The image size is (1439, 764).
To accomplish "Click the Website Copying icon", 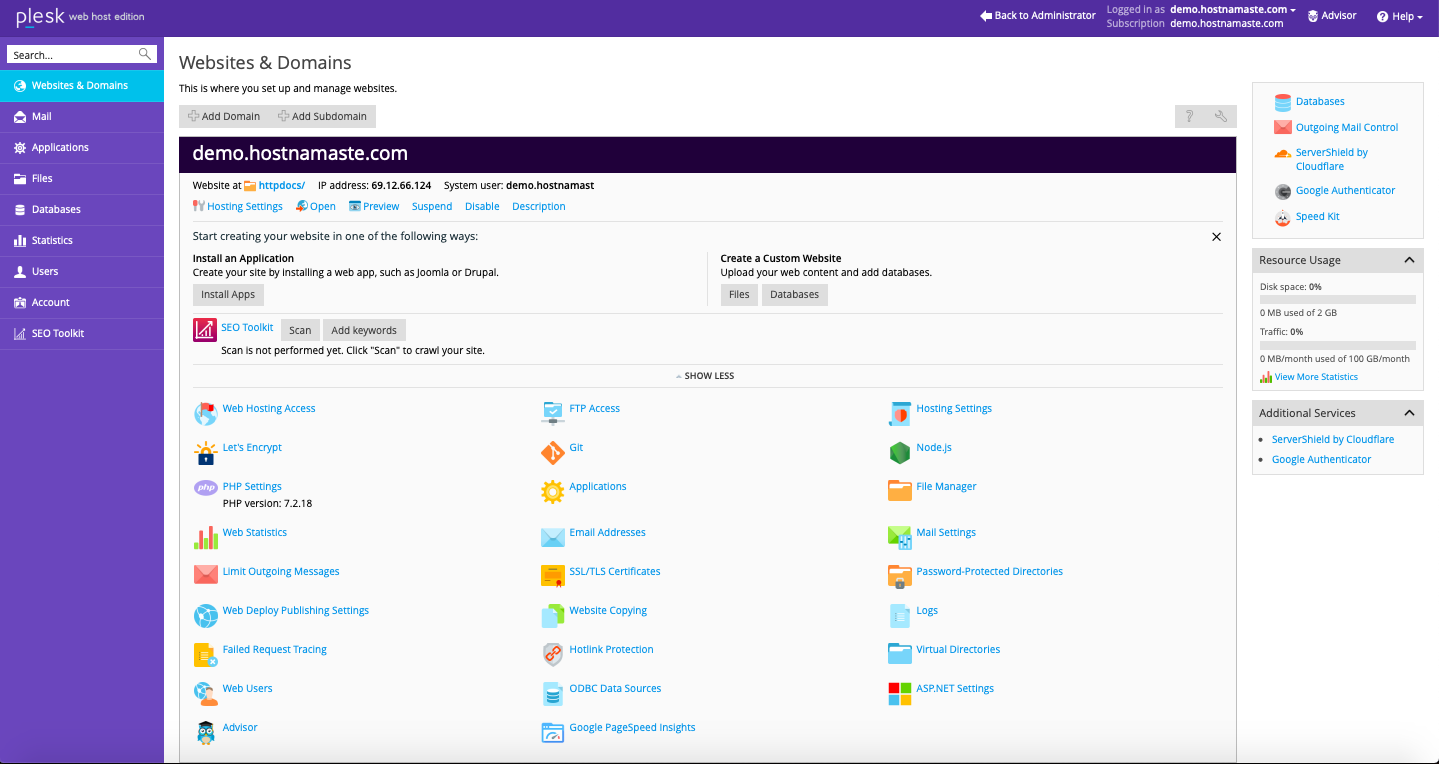I will (553, 615).
